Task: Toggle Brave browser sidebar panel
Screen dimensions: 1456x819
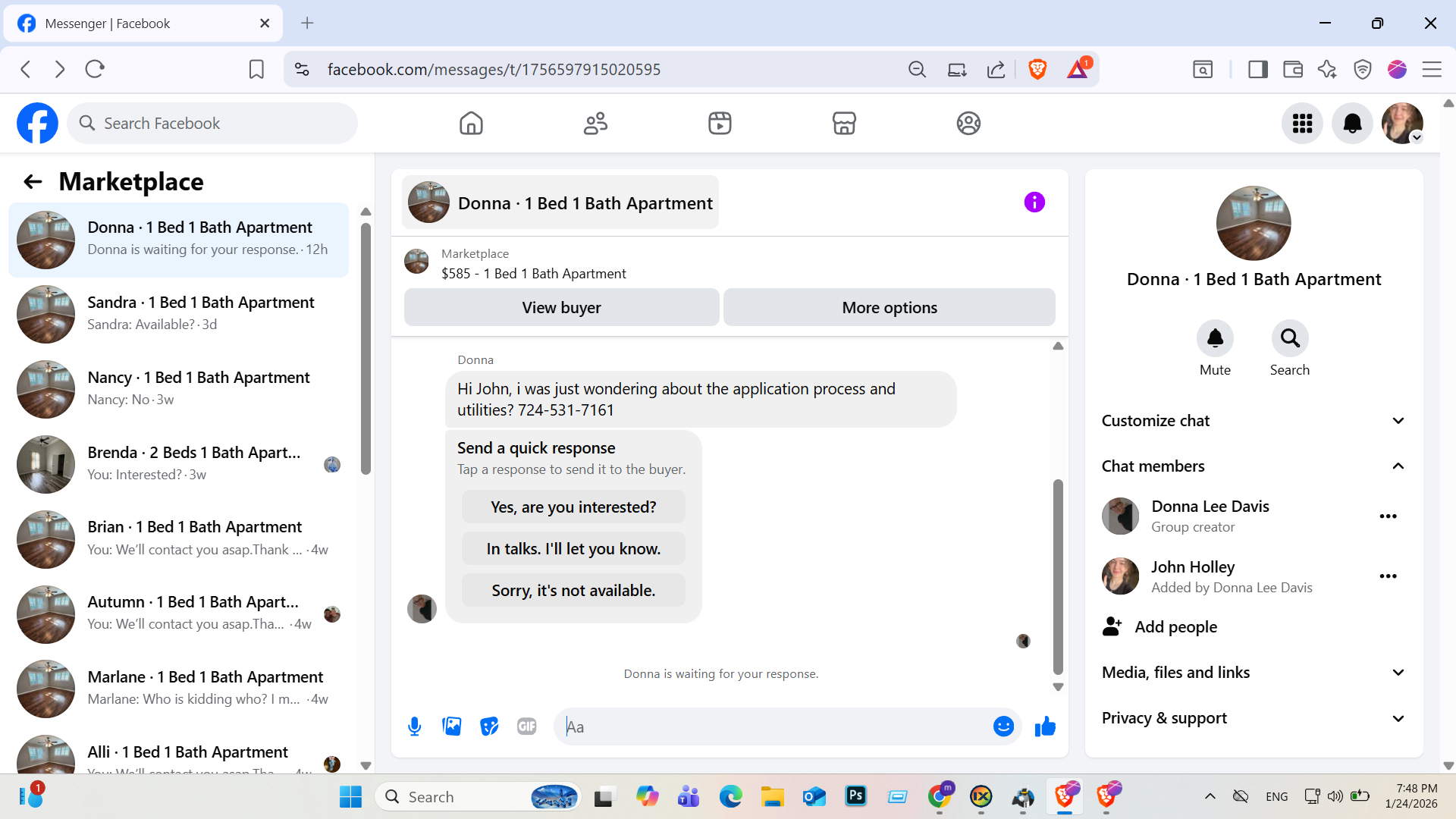Action: [x=1257, y=70]
